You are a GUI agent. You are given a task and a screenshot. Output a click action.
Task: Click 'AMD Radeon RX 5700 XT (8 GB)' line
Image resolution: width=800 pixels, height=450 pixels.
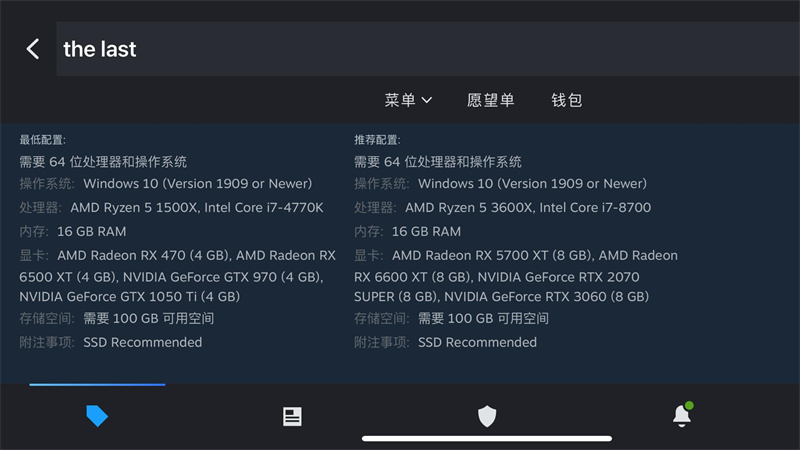point(535,255)
